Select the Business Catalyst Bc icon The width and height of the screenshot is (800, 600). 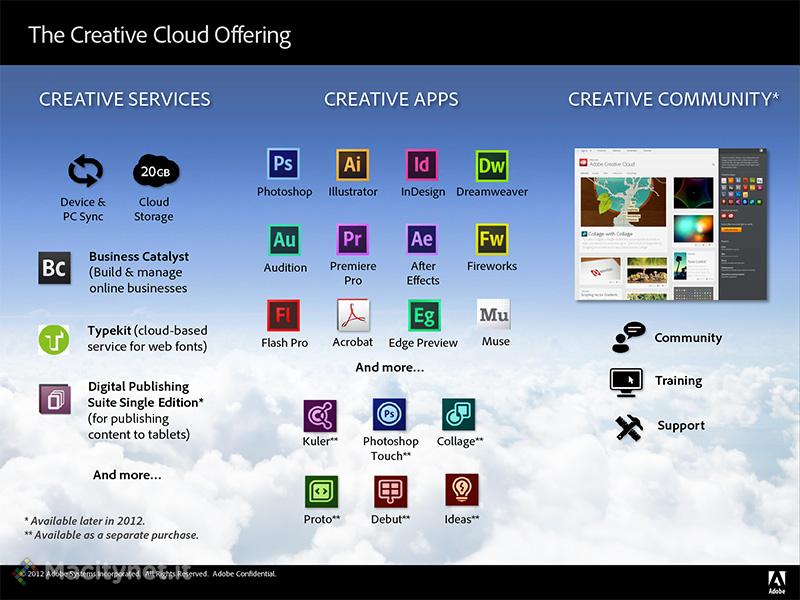[x=55, y=267]
